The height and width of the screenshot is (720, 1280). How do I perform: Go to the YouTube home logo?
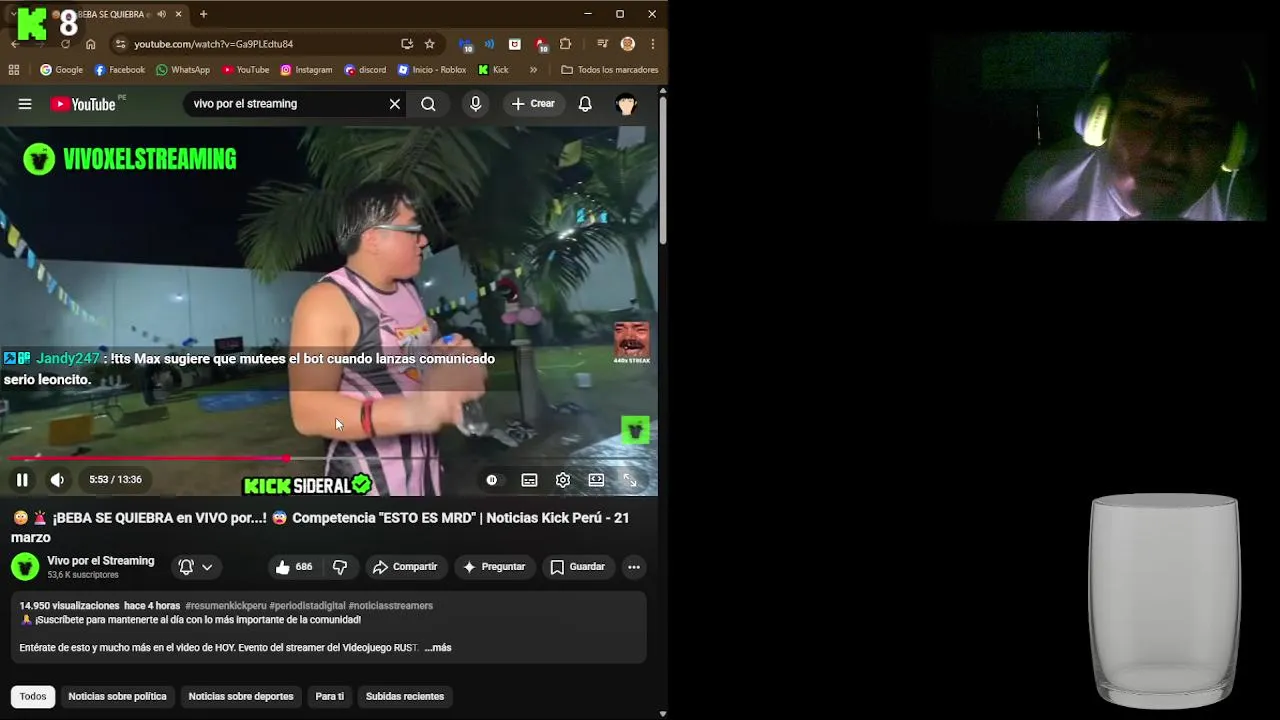pos(83,104)
